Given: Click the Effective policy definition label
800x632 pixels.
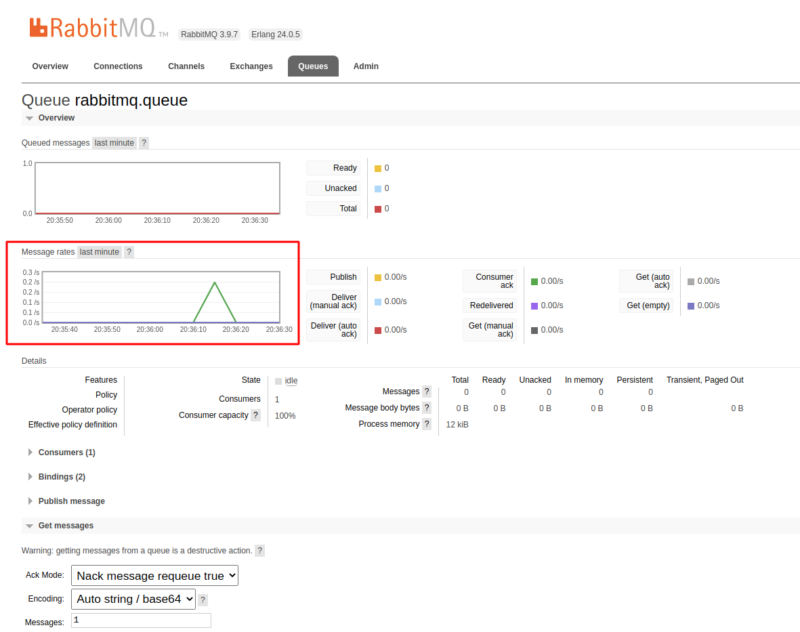Looking at the screenshot, I should (x=72, y=424).
